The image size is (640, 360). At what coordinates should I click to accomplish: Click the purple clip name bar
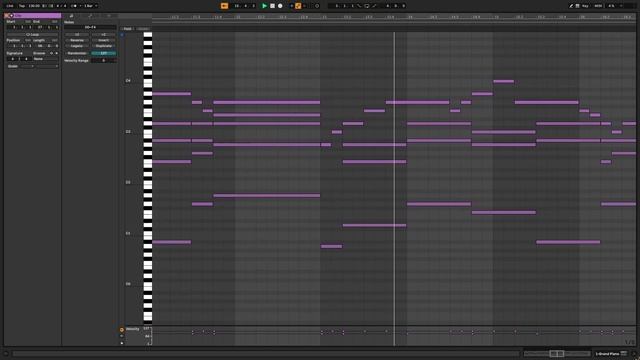(x=37, y=16)
